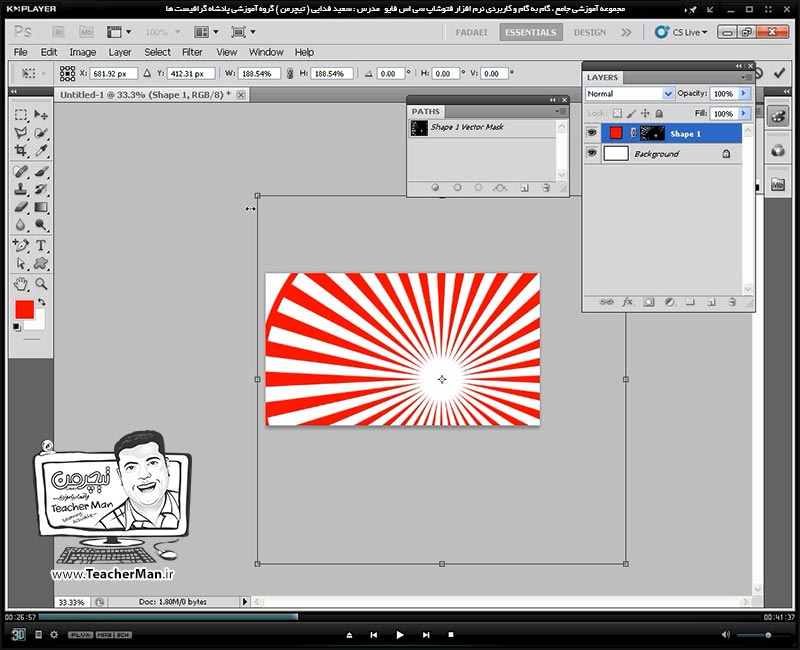Select the Hand tool
This screenshot has width=800, height=650.
click(21, 284)
